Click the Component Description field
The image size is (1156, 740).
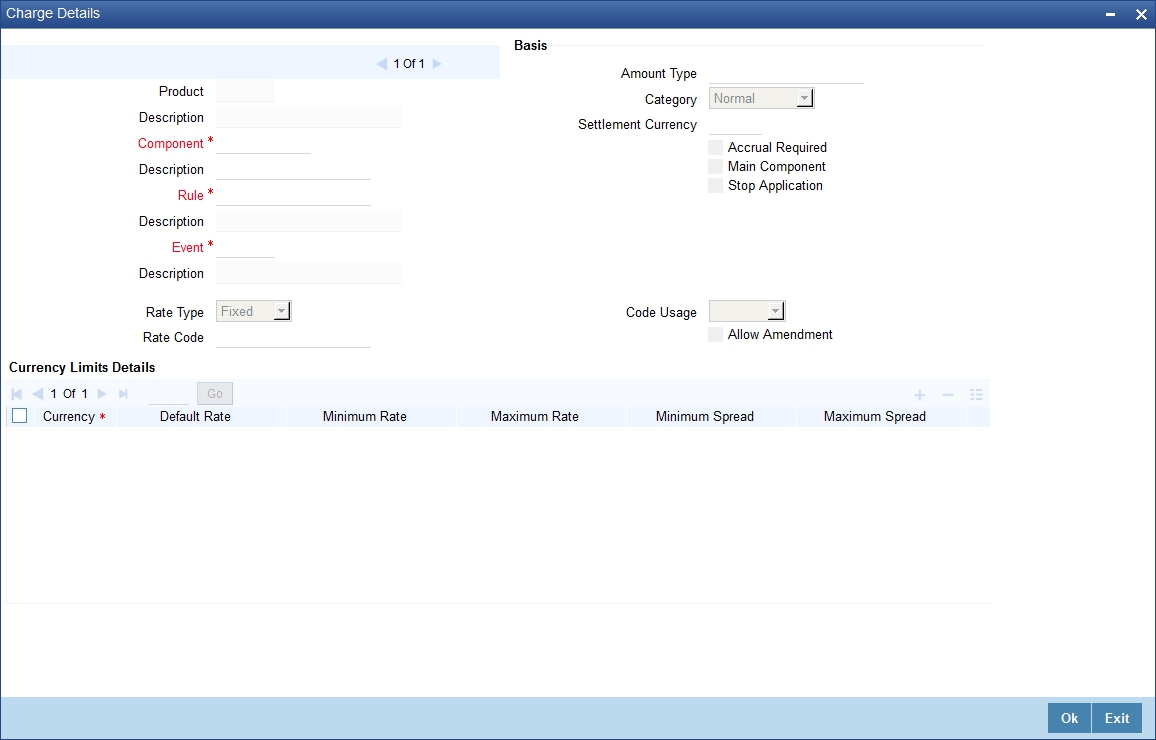click(x=293, y=169)
